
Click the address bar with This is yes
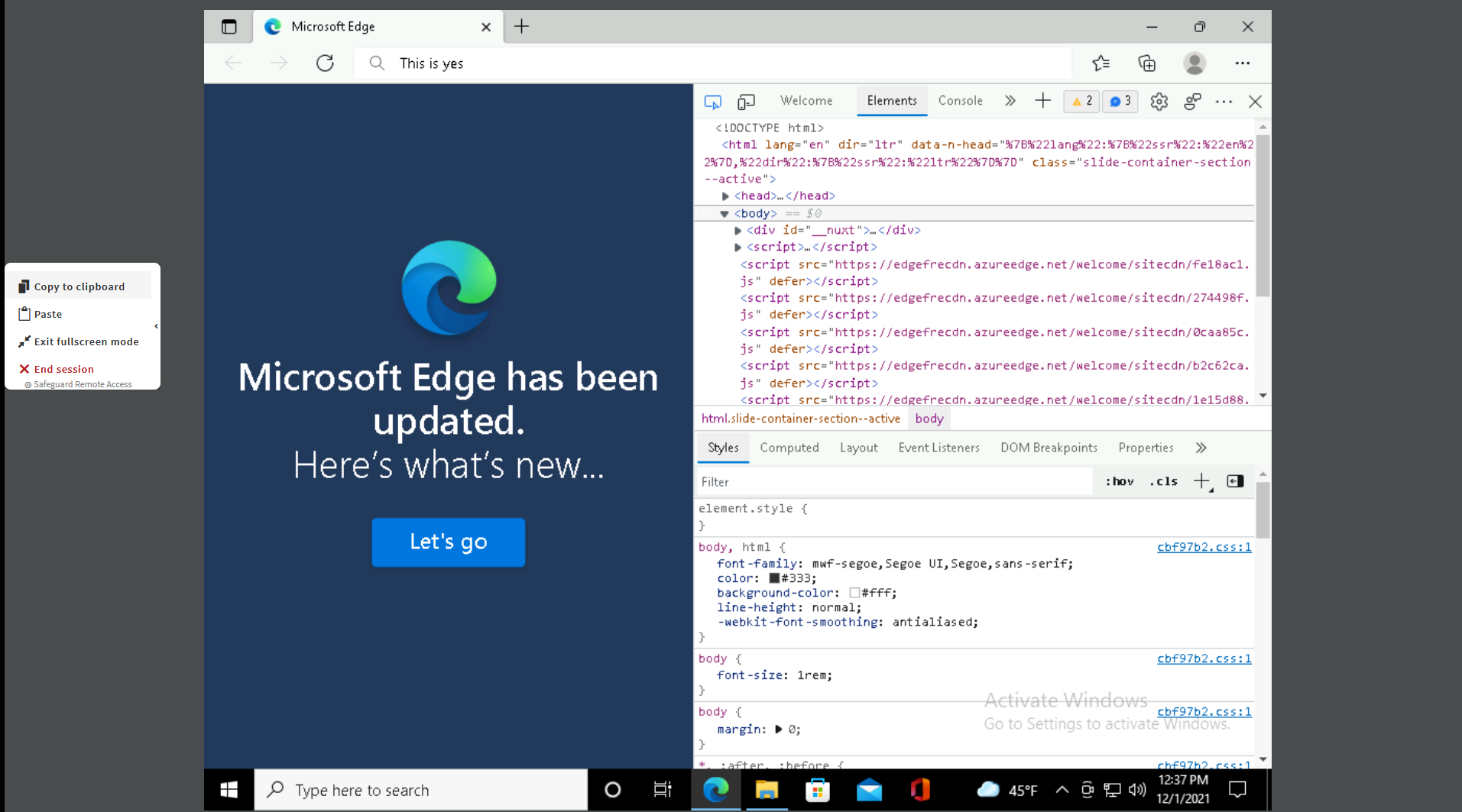pyautogui.click(x=713, y=63)
